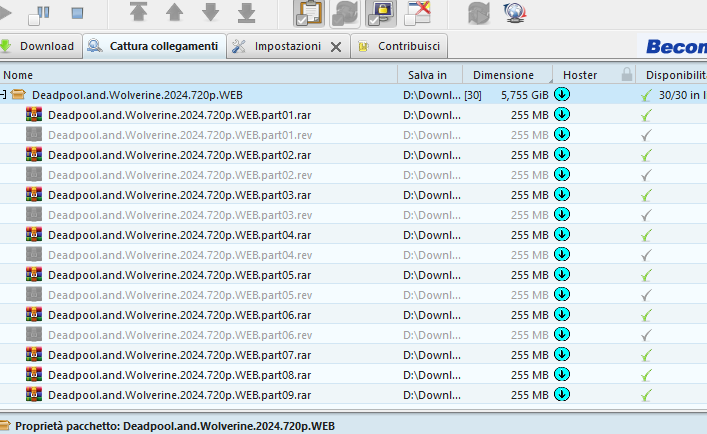The width and height of the screenshot is (707, 434).
Task: Click gray availability check for part02.rev
Action: [646, 175]
